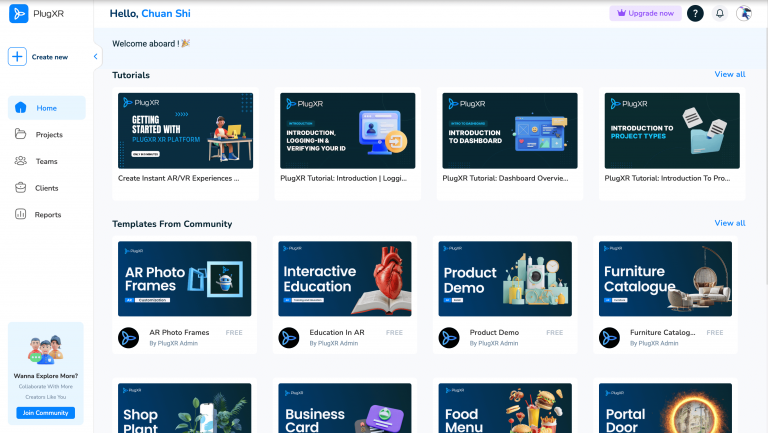768x433 pixels.
Task: Open the Introduction to Dashboard tutorial thumbnail
Action: (510, 130)
